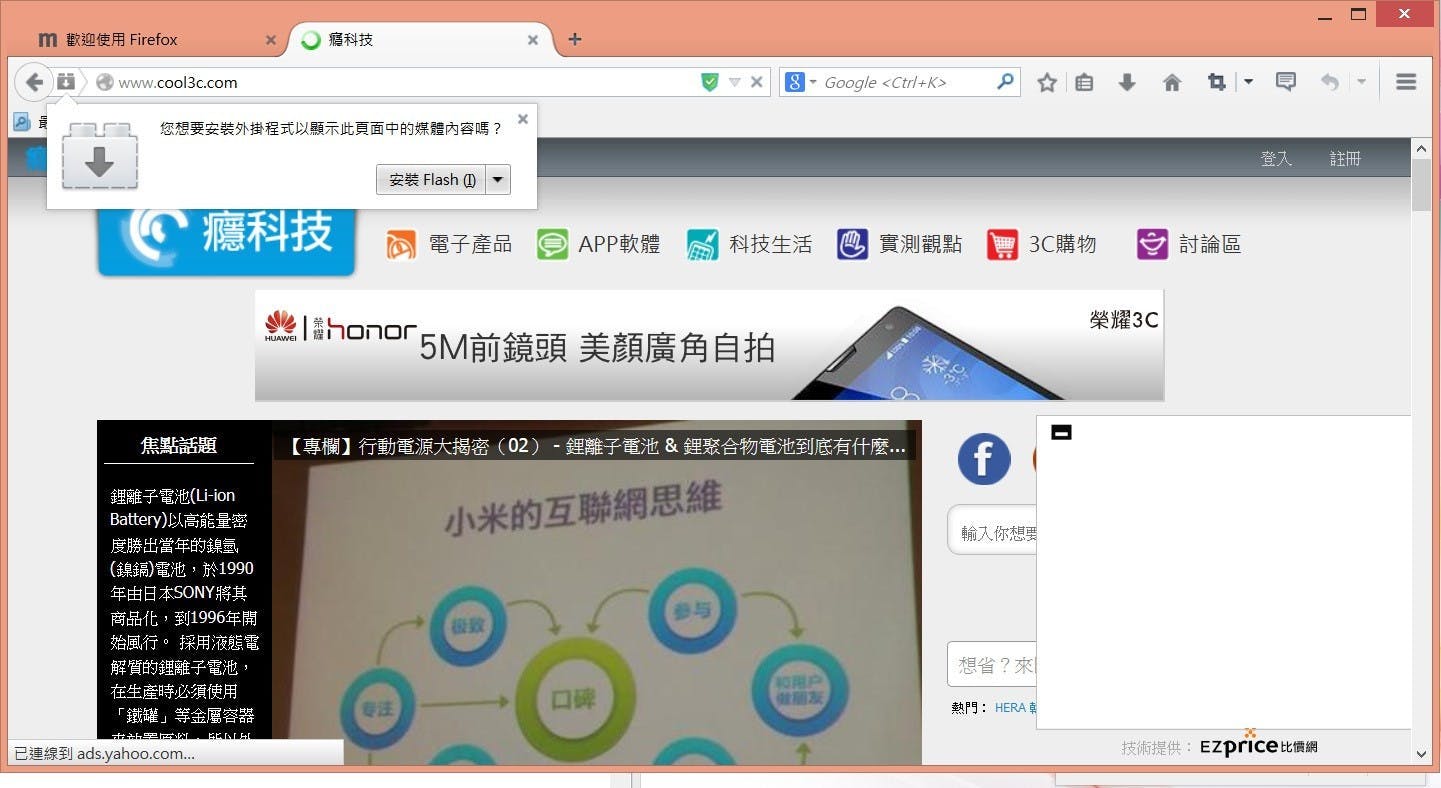Click the vertical scrollbar thumb
Image resolution: width=1441 pixels, height=788 pixels.
1421,184
